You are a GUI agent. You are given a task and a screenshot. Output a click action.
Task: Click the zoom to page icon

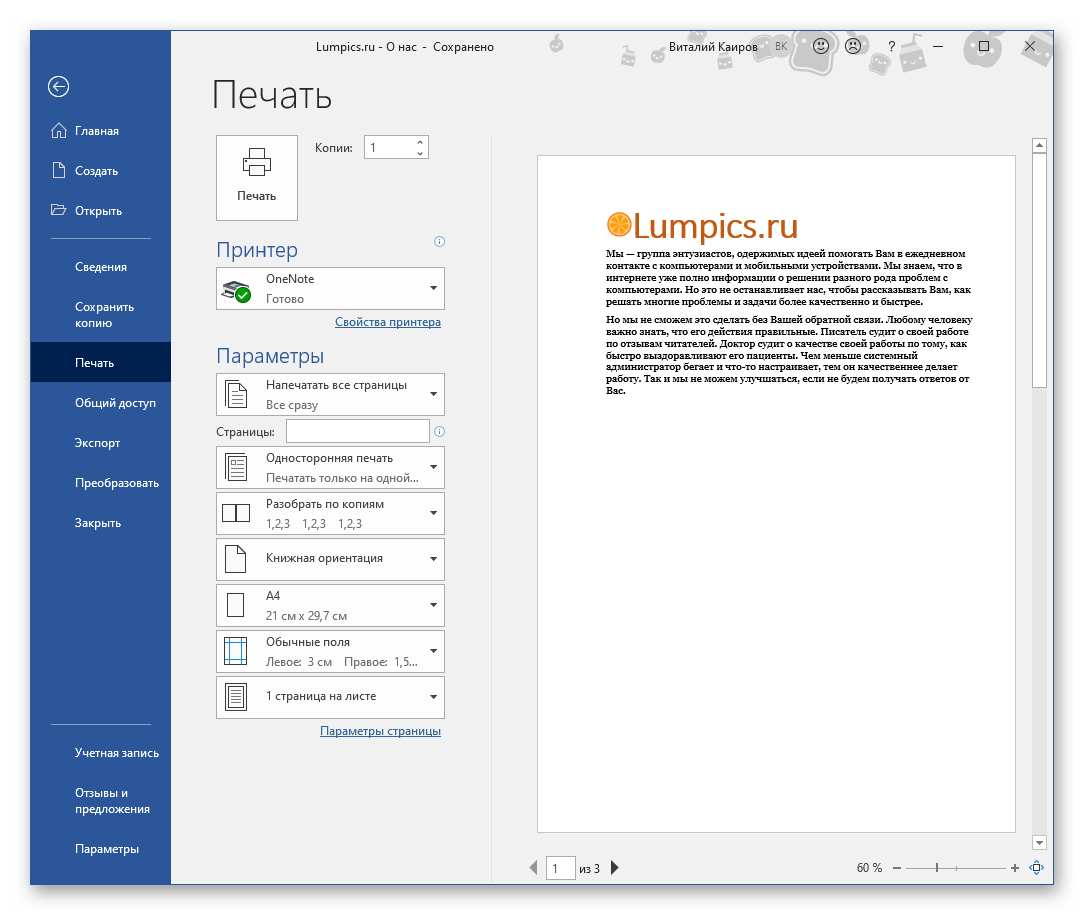point(1037,868)
